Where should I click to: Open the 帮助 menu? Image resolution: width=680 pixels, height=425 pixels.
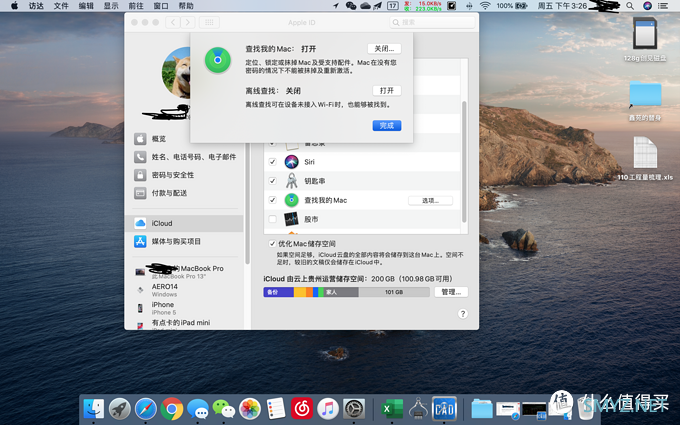click(x=186, y=6)
